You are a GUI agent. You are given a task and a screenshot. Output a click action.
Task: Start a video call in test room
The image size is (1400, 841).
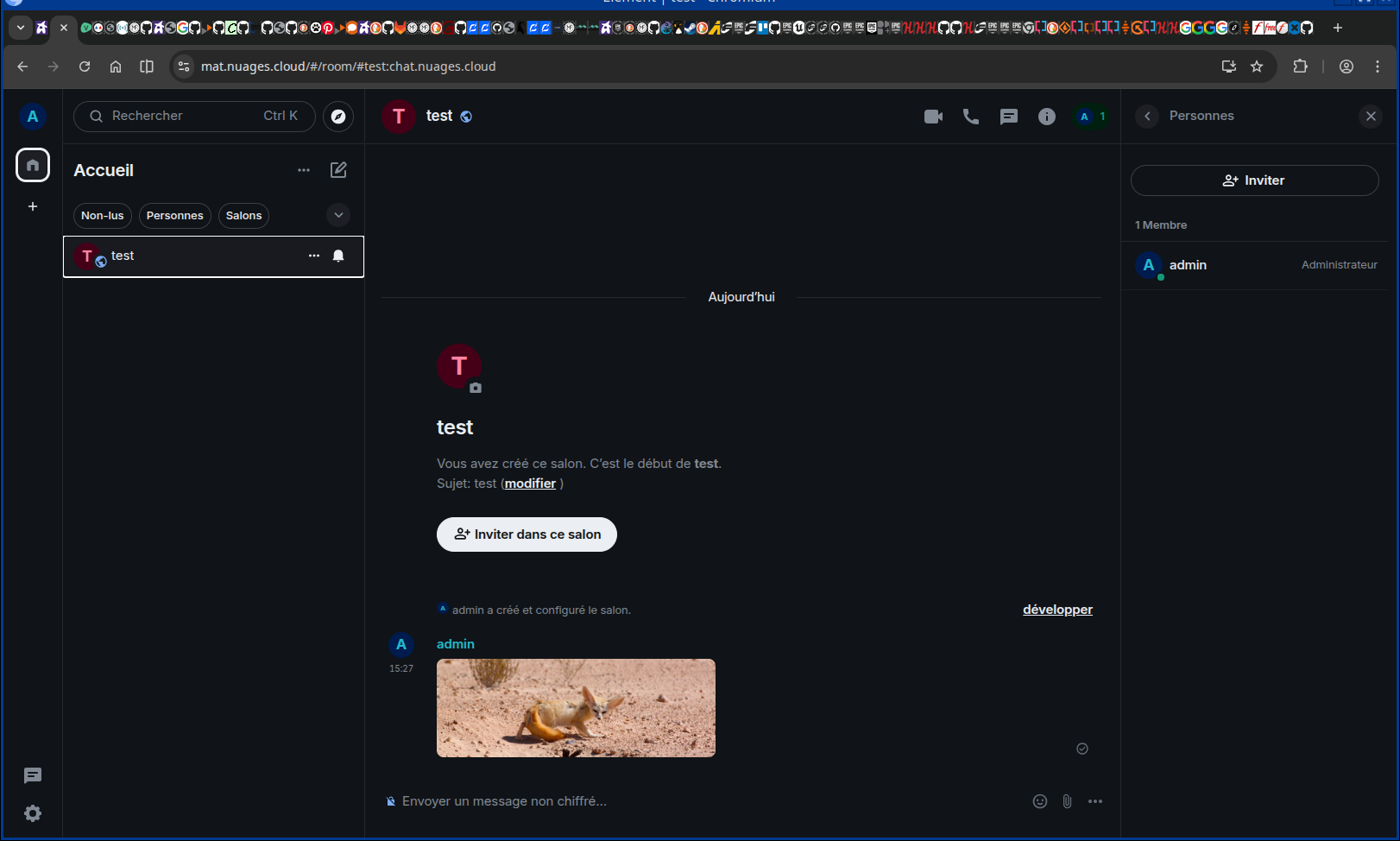[933, 117]
